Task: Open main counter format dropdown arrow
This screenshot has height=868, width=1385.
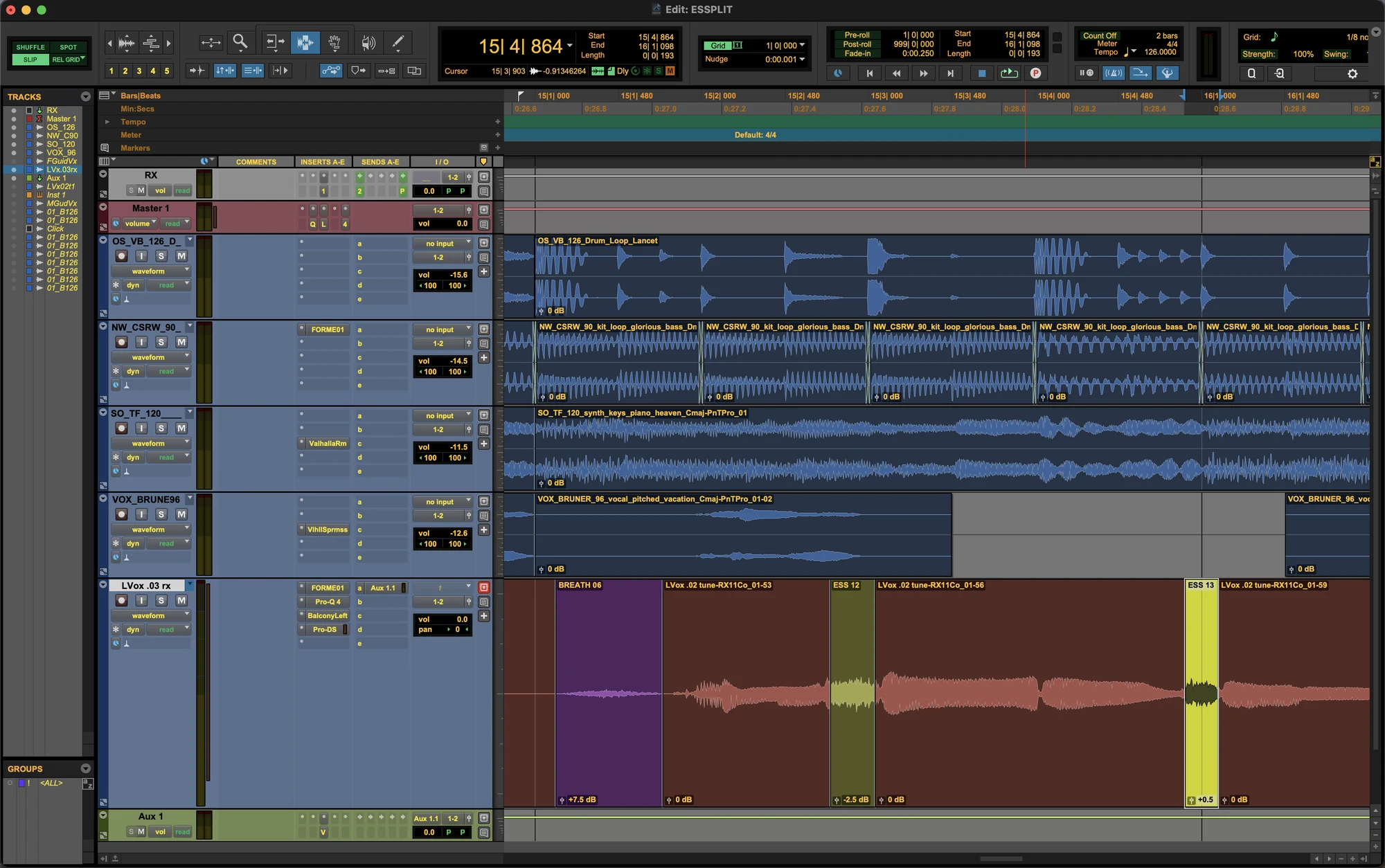Action: (x=570, y=46)
